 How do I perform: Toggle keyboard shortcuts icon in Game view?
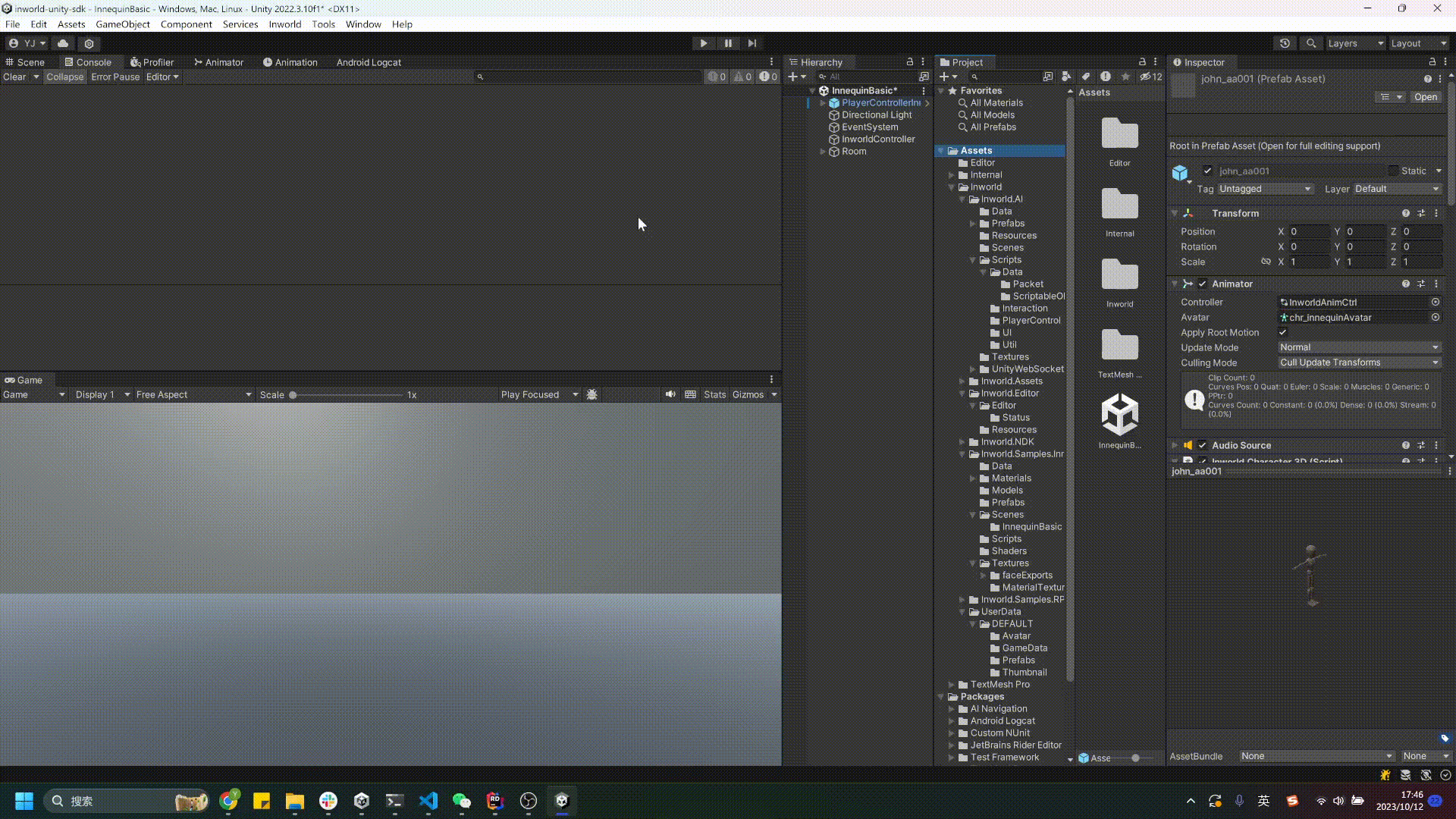pyautogui.click(x=690, y=394)
